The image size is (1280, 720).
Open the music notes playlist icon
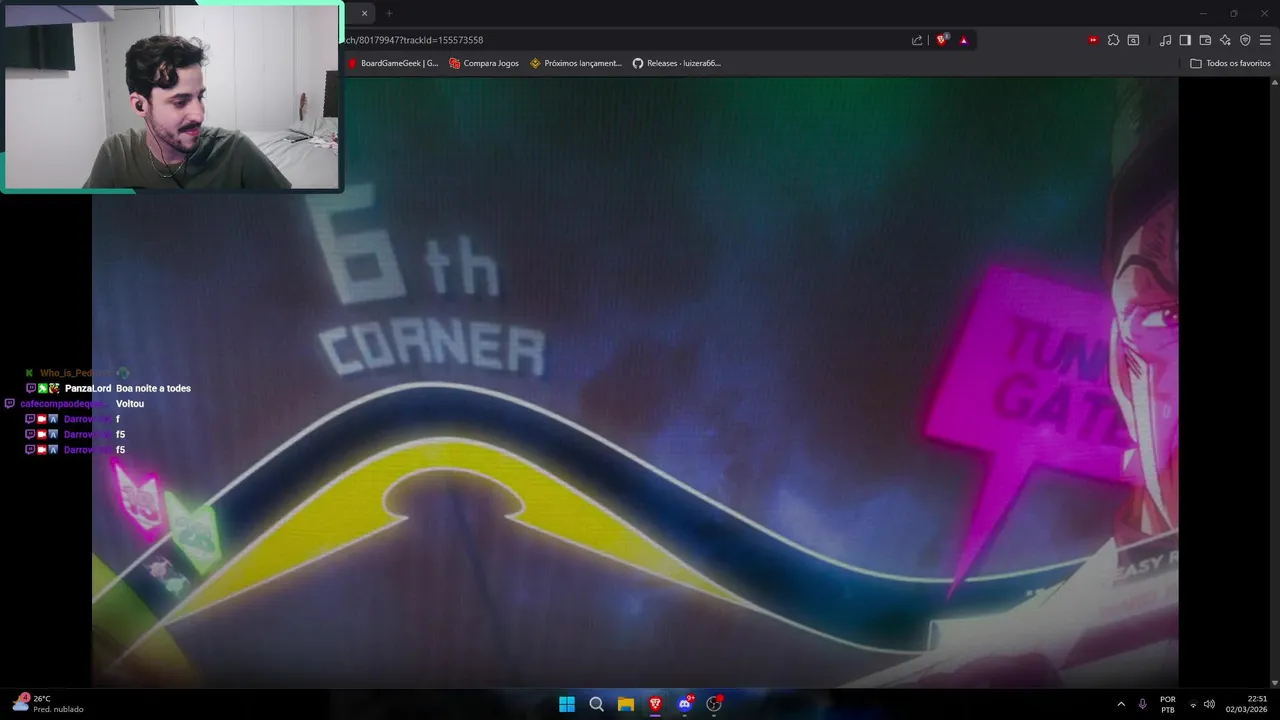coord(1165,40)
